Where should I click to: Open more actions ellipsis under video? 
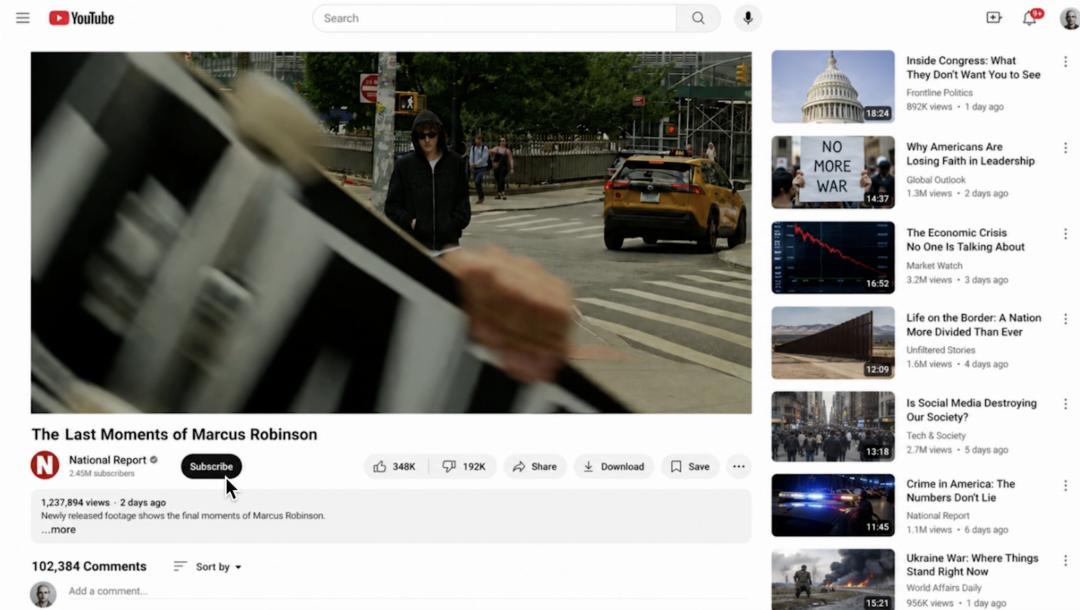point(738,466)
